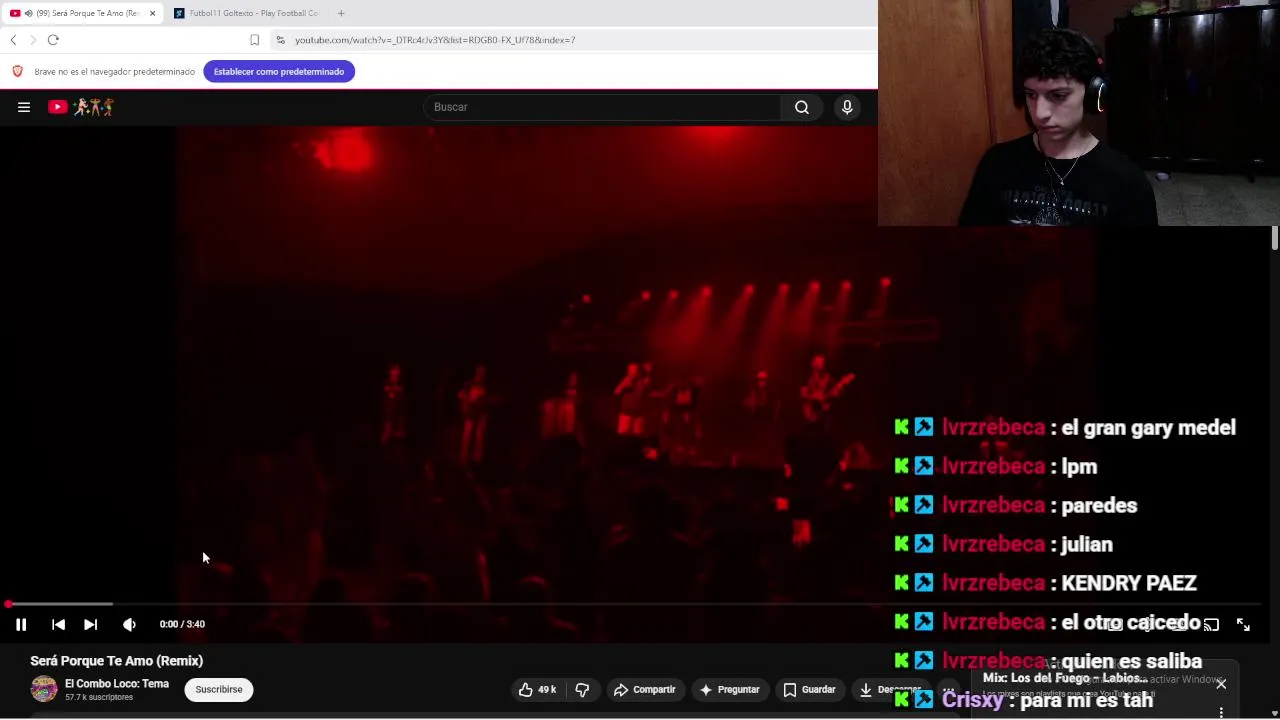Screen dimensions: 1280x720
Task: Click the Brave shield lion icon
Action: coord(17,71)
